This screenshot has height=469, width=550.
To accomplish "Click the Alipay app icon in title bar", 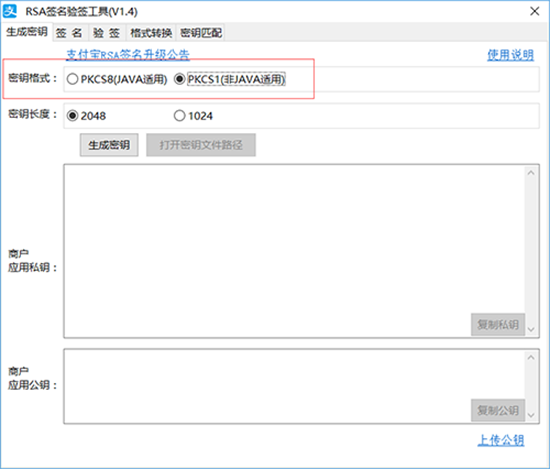I will [x=10, y=11].
